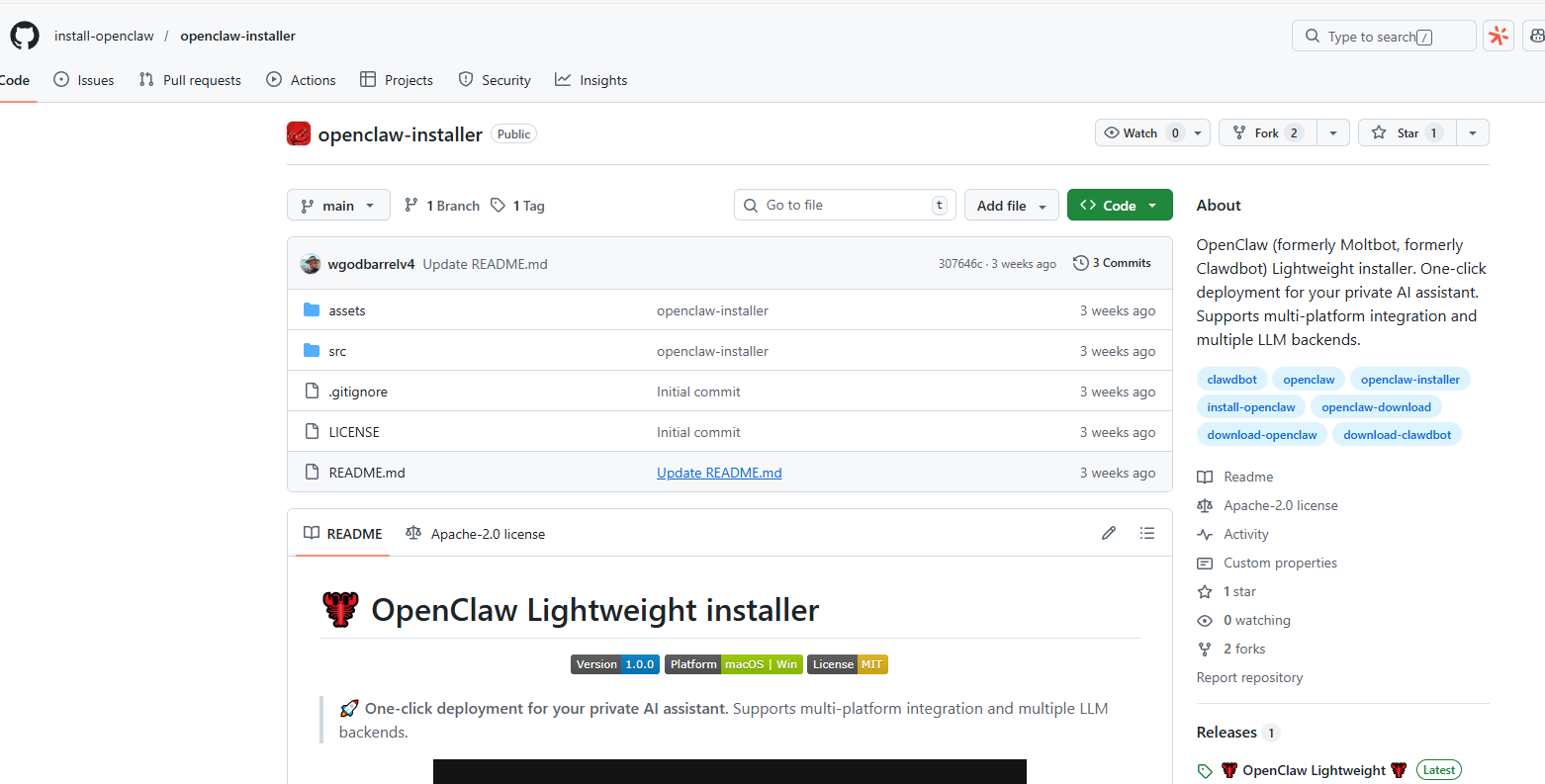Click the Report repository link
This screenshot has width=1545, height=784.
(x=1249, y=677)
